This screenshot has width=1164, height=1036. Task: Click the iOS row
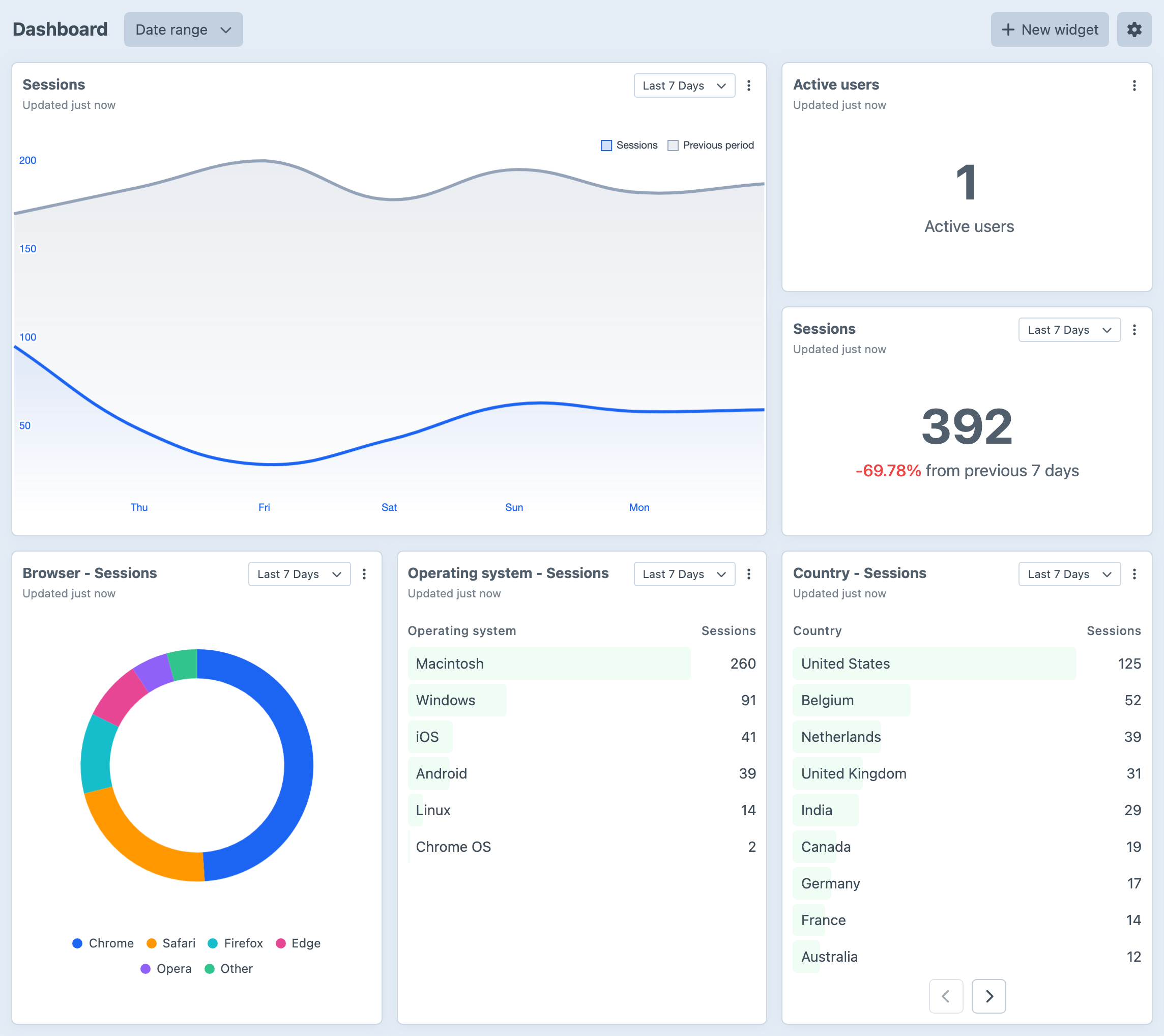581,737
